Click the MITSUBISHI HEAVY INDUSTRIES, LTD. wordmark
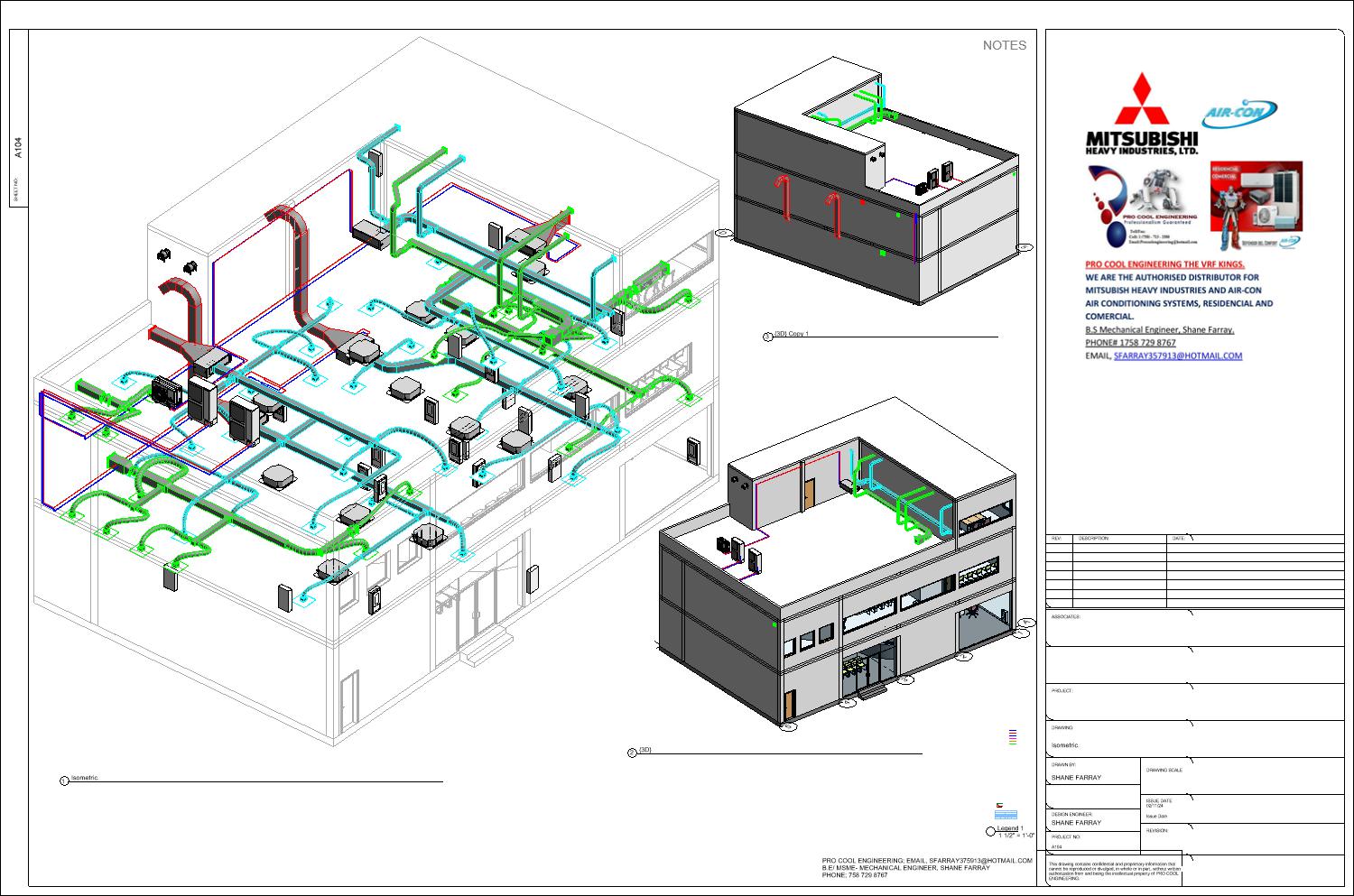Viewport: 1354px width, 896px height. pyautogui.click(x=1142, y=143)
